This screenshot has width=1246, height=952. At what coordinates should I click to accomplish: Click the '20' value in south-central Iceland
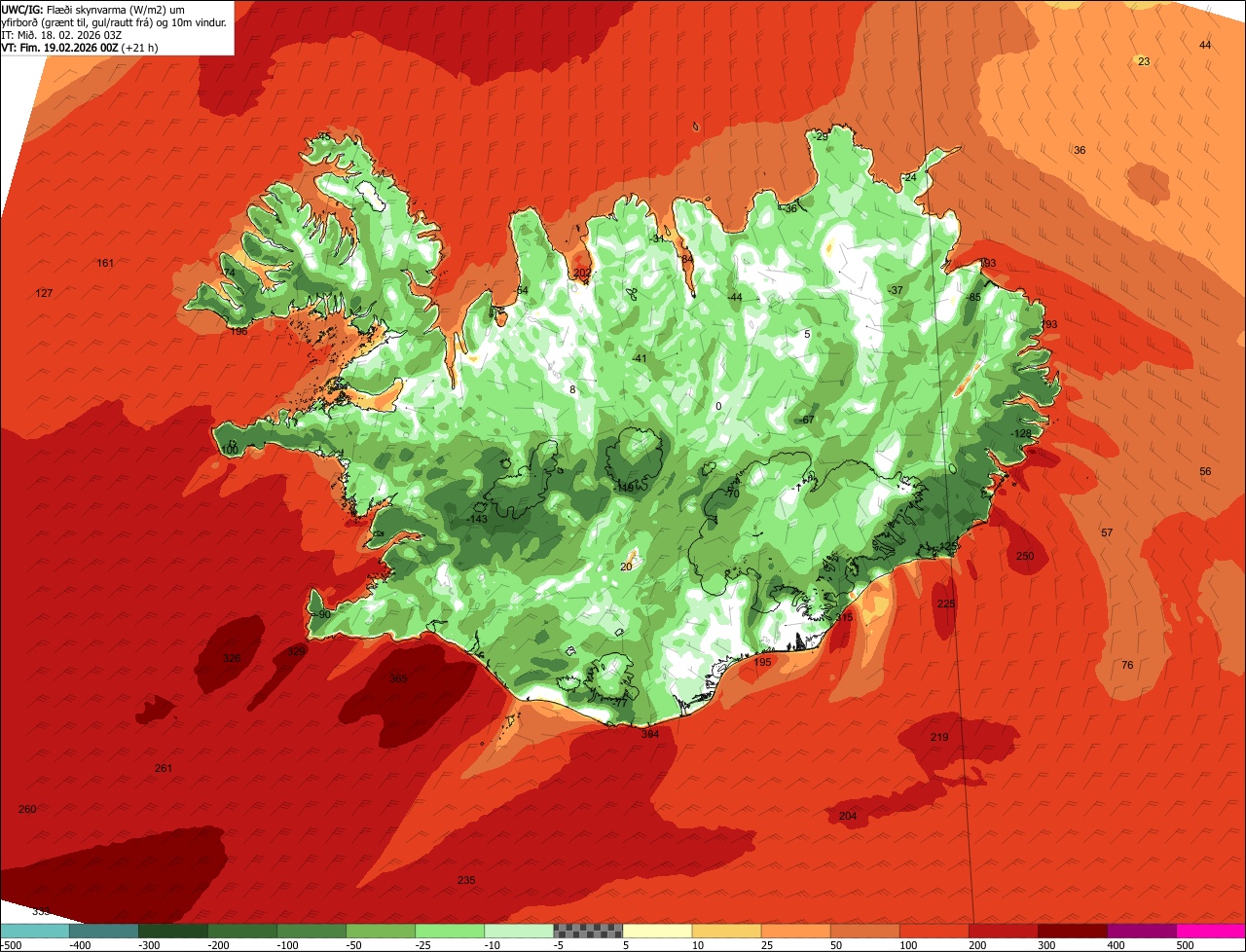click(626, 567)
